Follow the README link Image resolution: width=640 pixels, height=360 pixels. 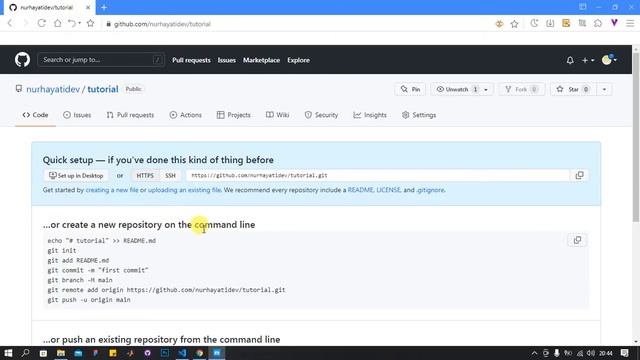coord(360,190)
